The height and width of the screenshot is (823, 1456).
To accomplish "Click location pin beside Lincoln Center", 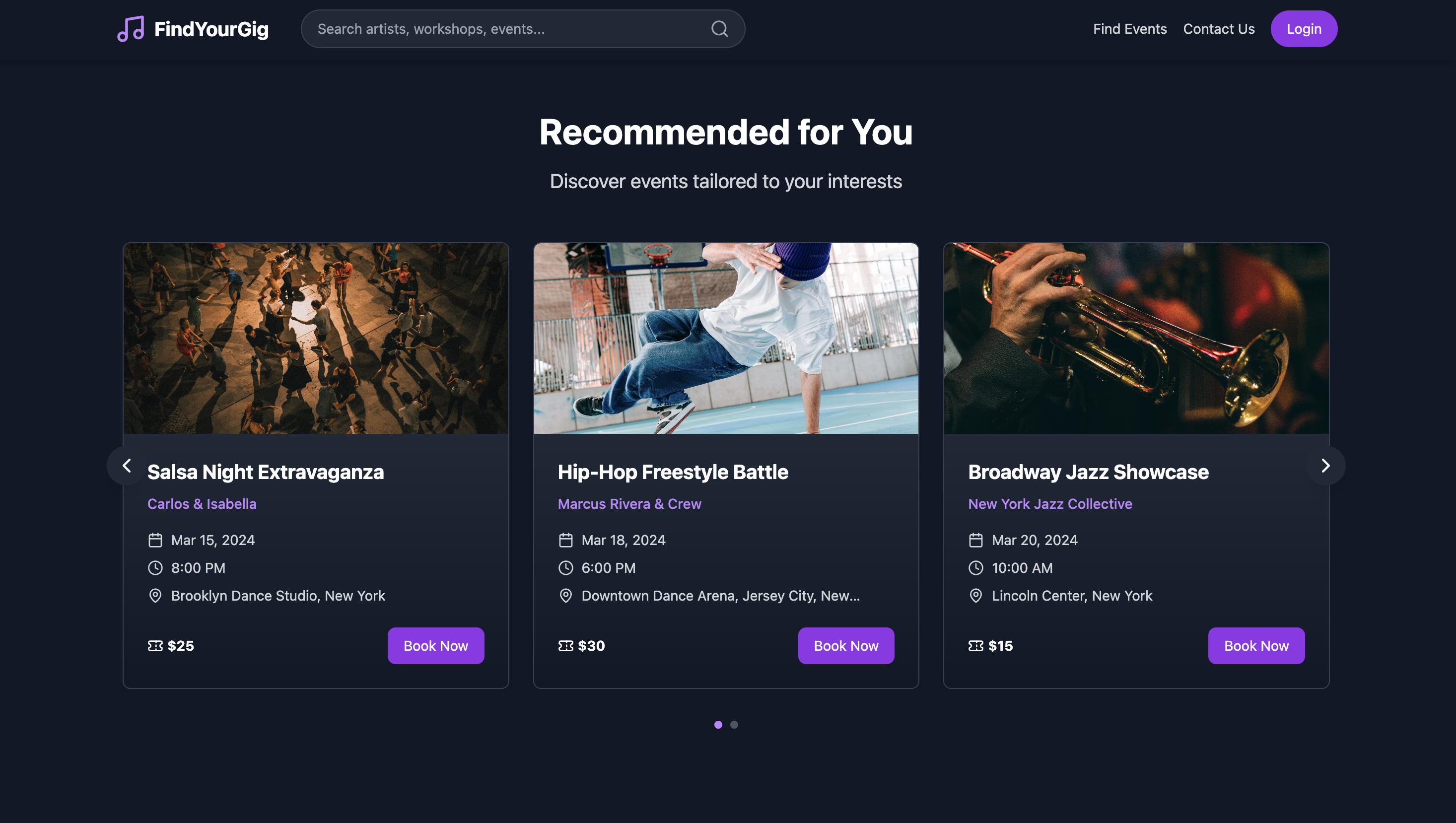I will click(975, 596).
